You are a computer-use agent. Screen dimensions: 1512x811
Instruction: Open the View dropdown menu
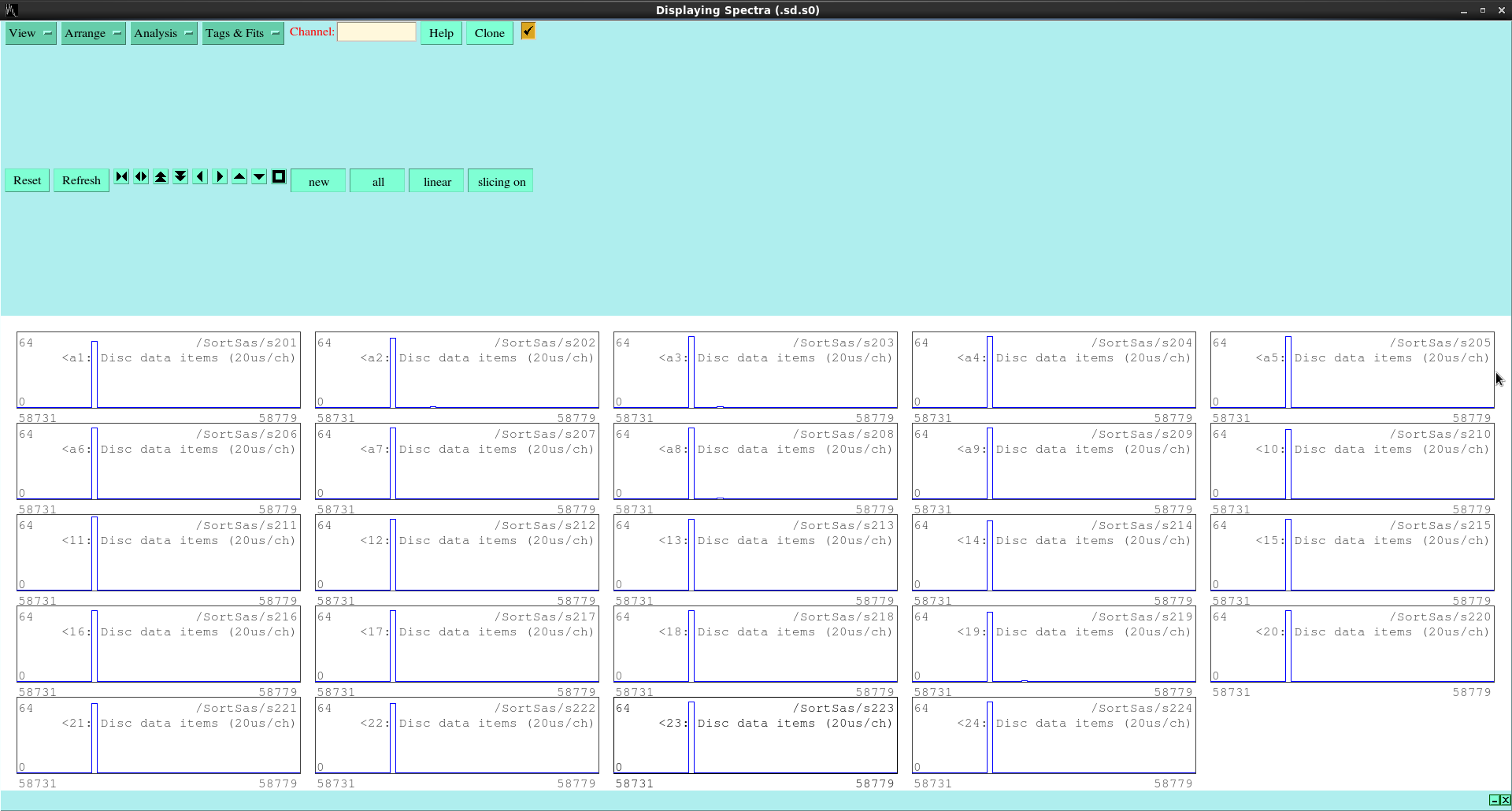pos(31,33)
